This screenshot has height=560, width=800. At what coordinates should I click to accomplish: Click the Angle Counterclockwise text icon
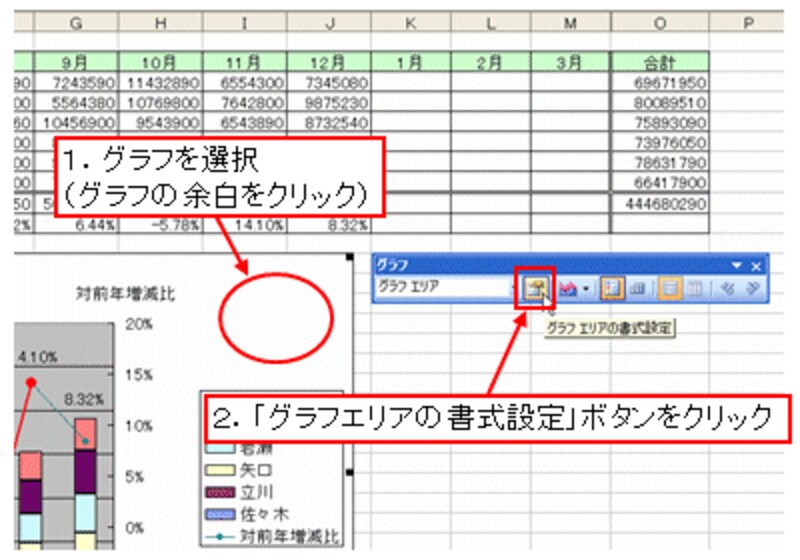pyautogui.click(x=753, y=289)
